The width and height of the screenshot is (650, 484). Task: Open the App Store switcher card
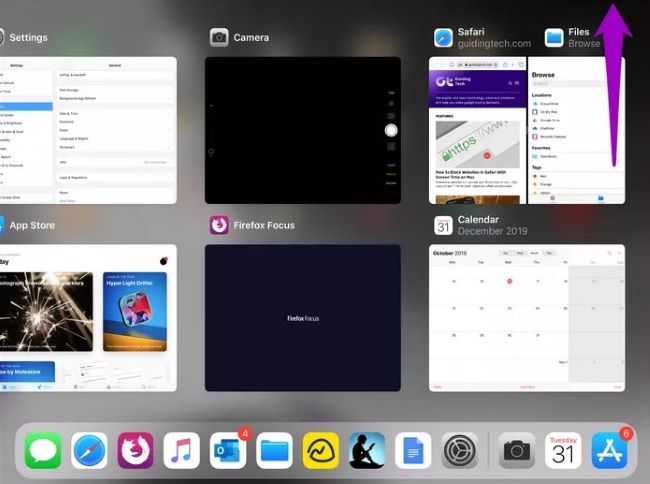click(x=88, y=318)
